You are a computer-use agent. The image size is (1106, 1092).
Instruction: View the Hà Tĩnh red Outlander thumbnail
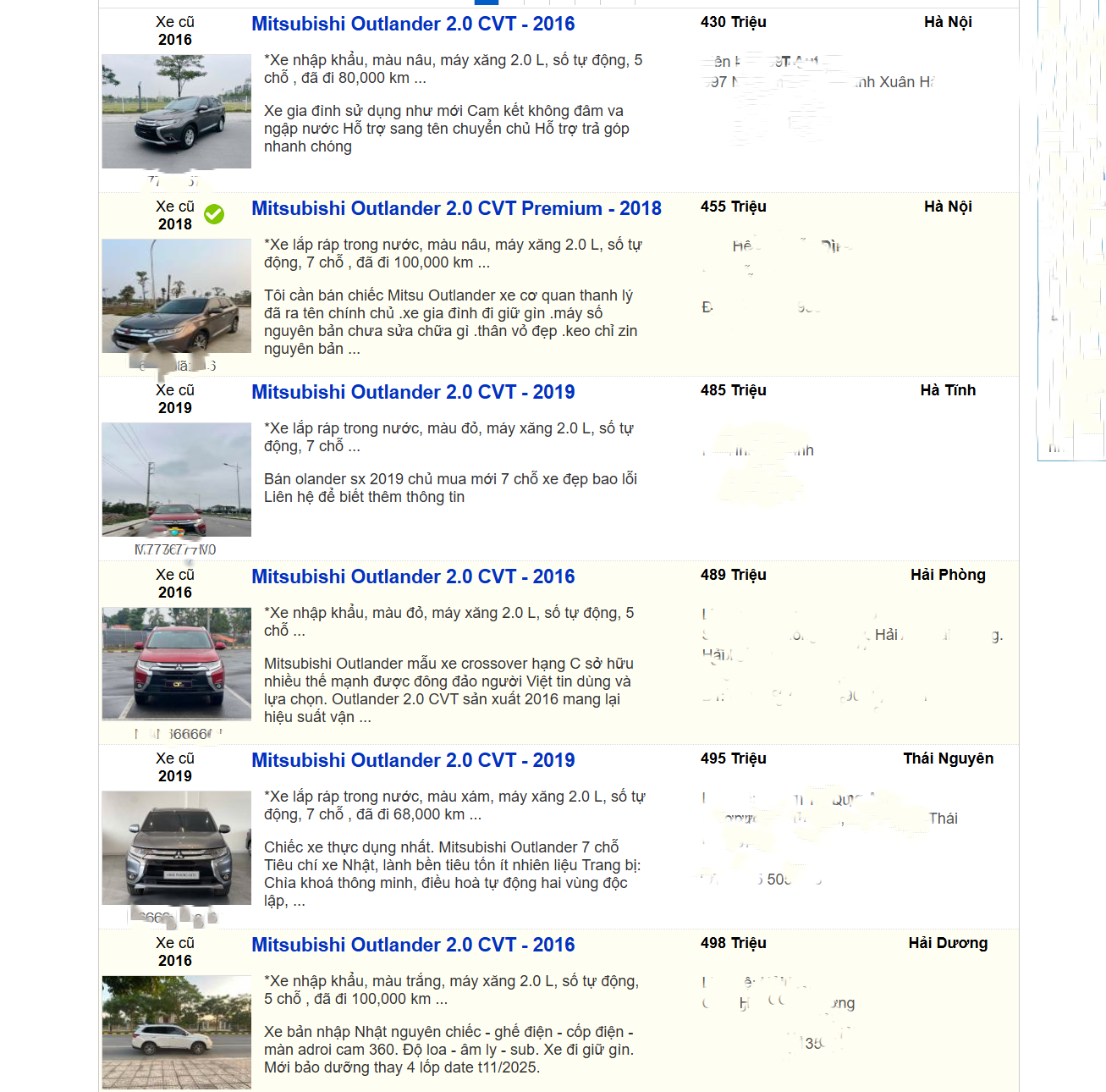point(176,480)
